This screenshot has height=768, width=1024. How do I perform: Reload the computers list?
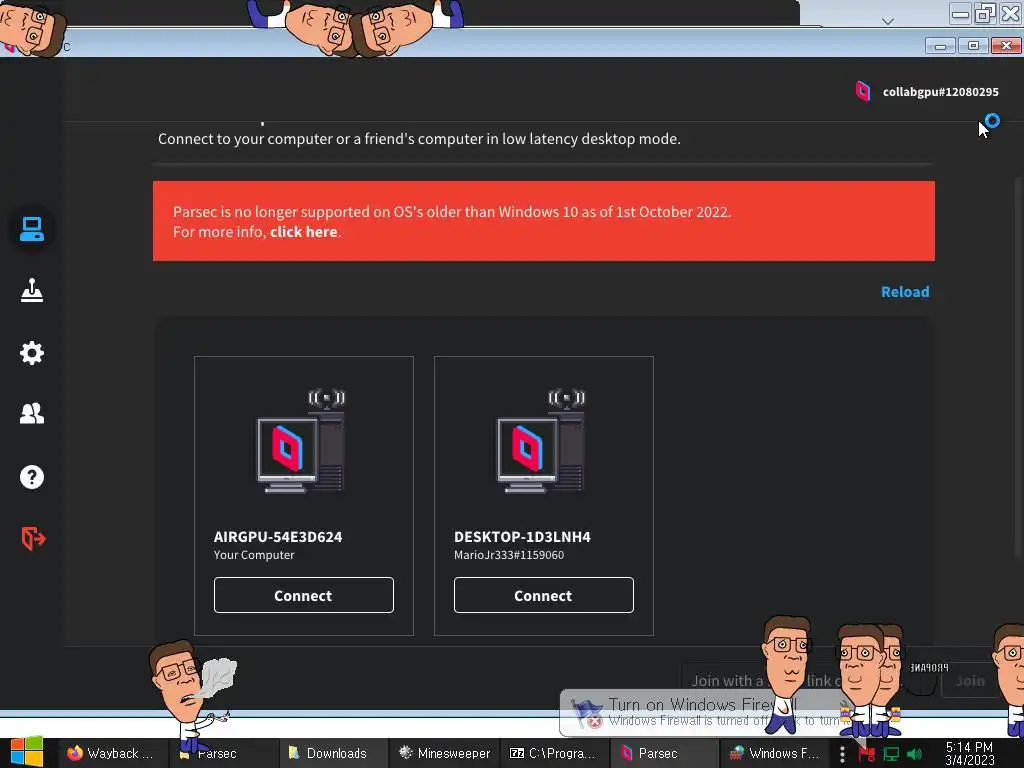[905, 292]
